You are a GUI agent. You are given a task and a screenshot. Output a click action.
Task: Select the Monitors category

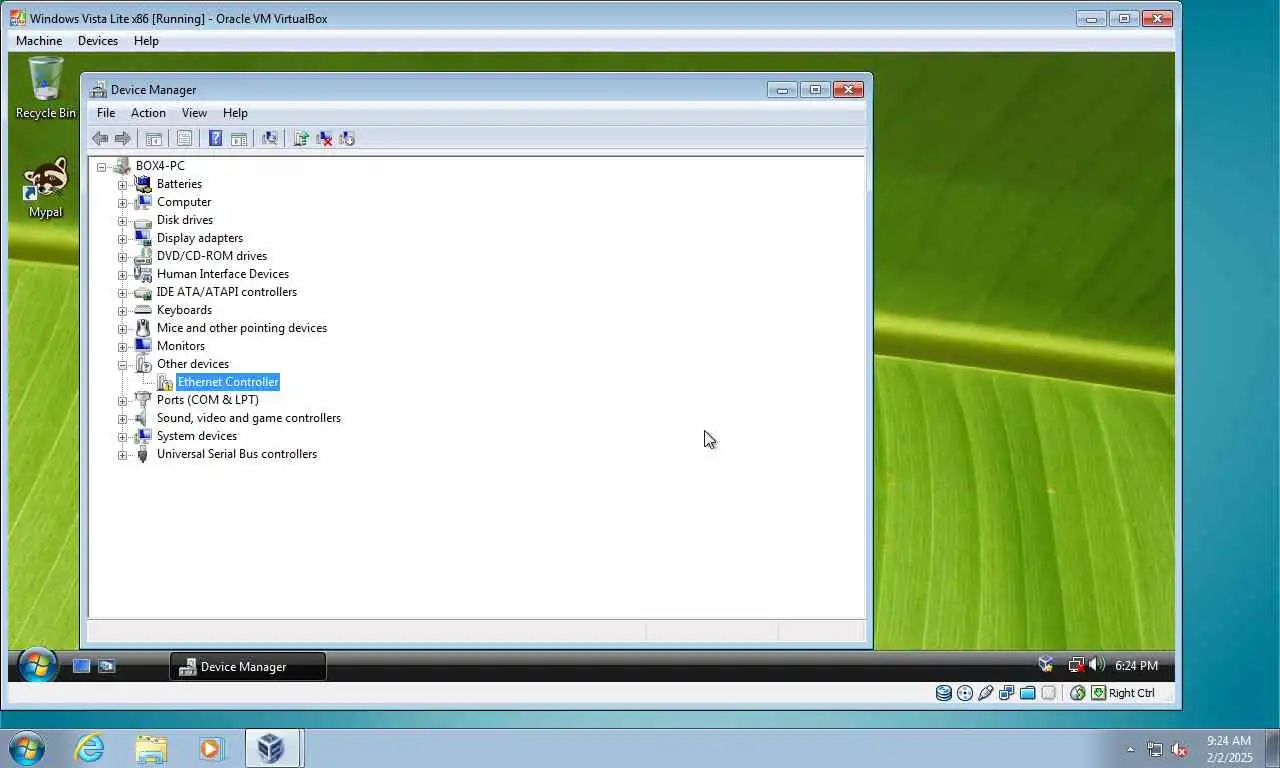tap(181, 346)
